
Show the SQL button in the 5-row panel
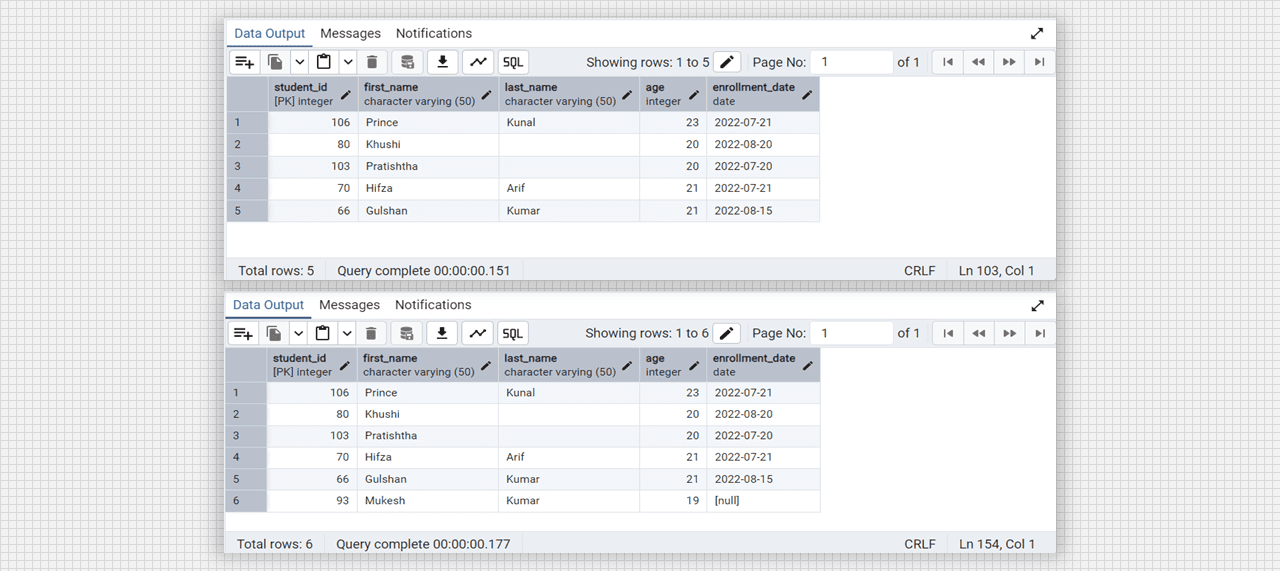click(x=514, y=62)
